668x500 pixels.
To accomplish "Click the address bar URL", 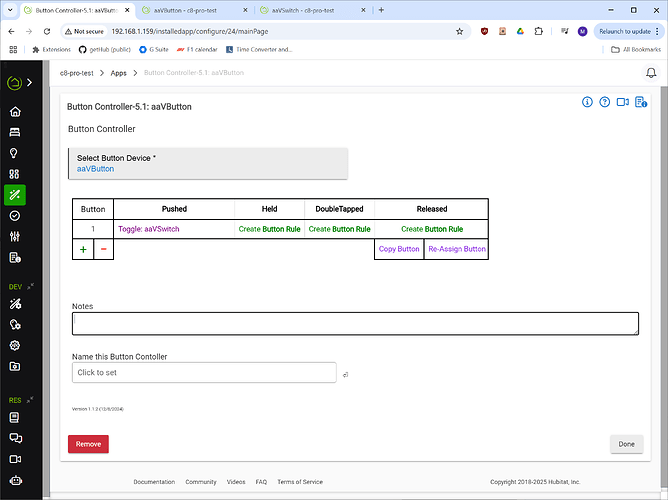I will point(190,32).
